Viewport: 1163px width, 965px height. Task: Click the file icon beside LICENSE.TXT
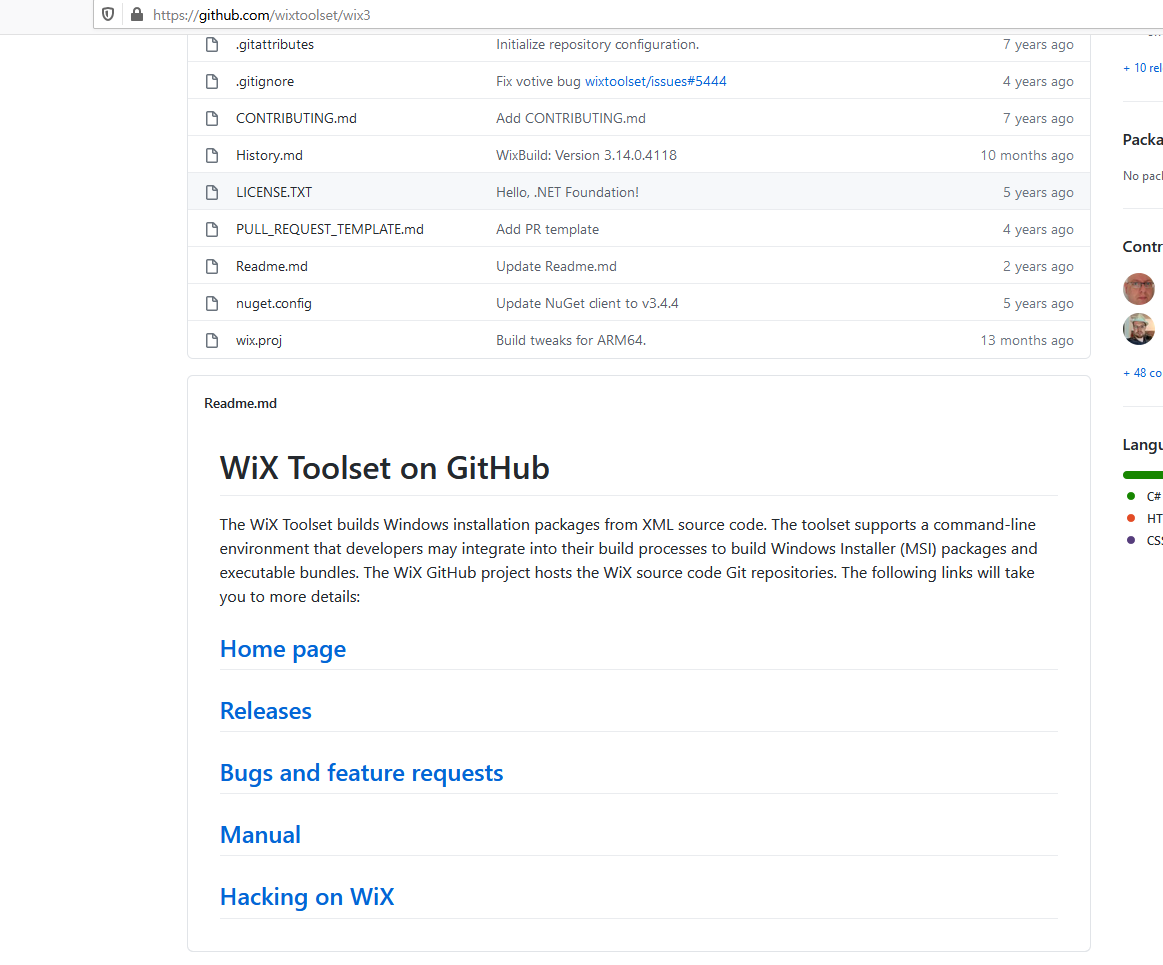(212, 193)
